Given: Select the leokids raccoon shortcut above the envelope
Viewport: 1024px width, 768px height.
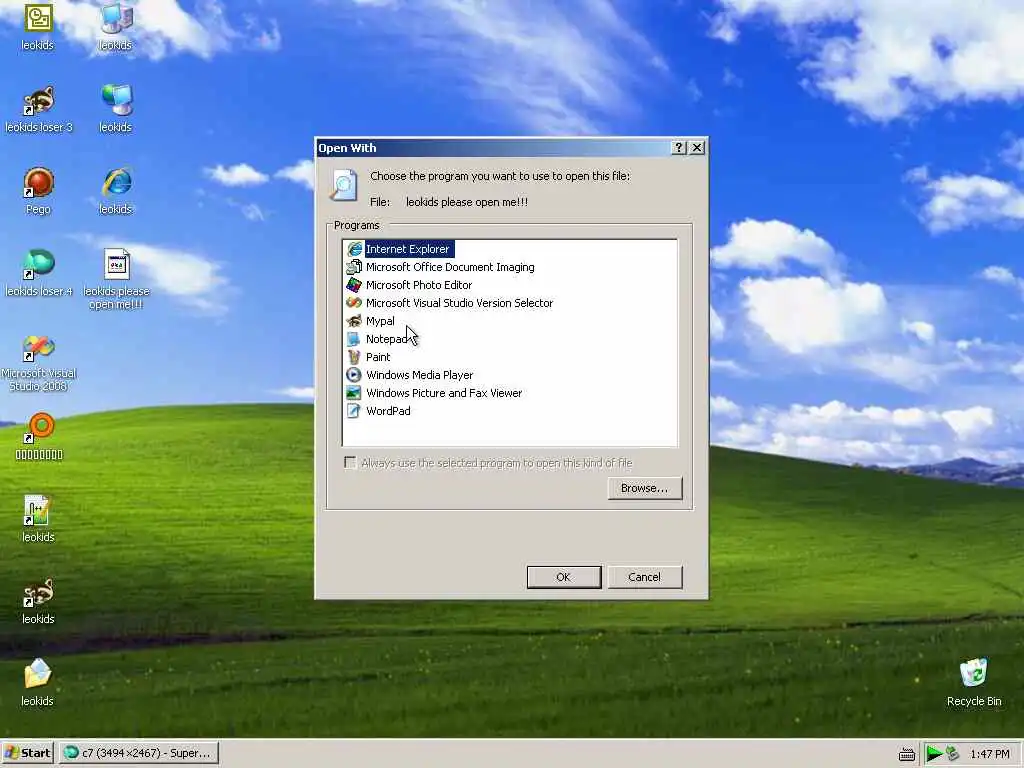Looking at the screenshot, I should coord(38,601).
